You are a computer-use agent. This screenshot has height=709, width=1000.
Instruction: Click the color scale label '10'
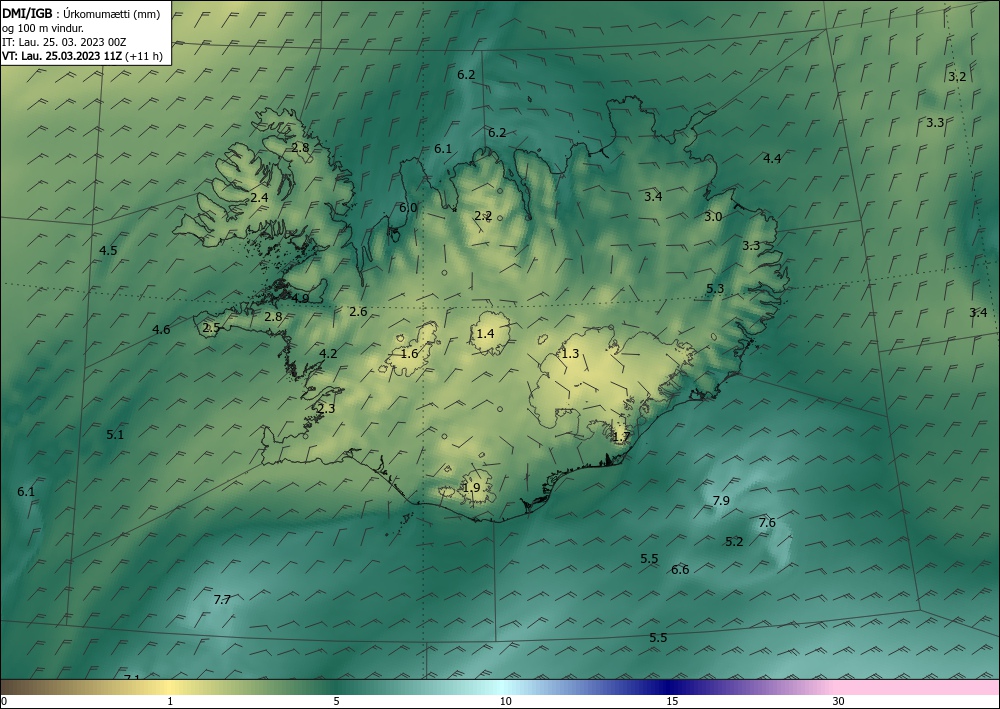505,701
